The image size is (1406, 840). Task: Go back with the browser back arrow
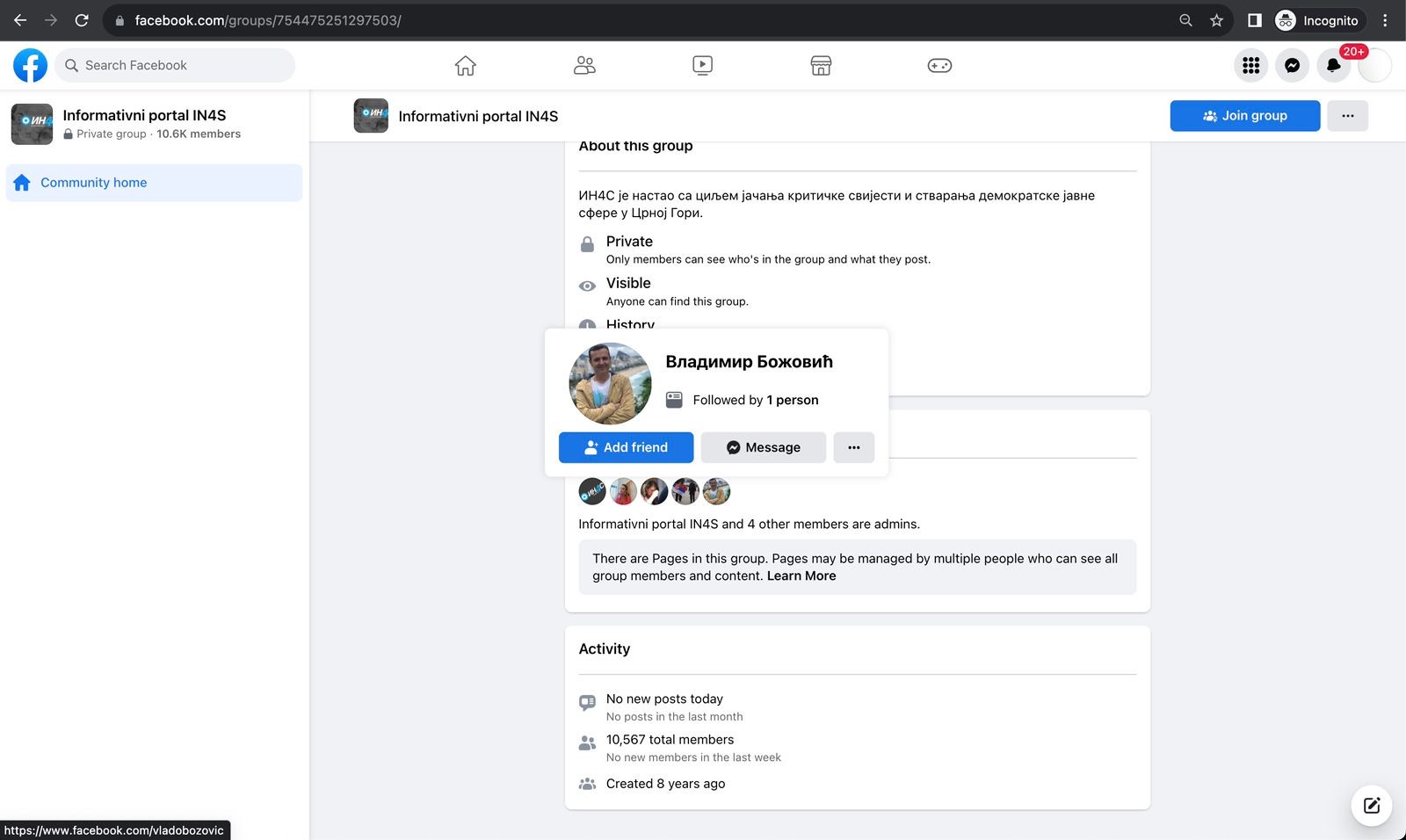(20, 20)
